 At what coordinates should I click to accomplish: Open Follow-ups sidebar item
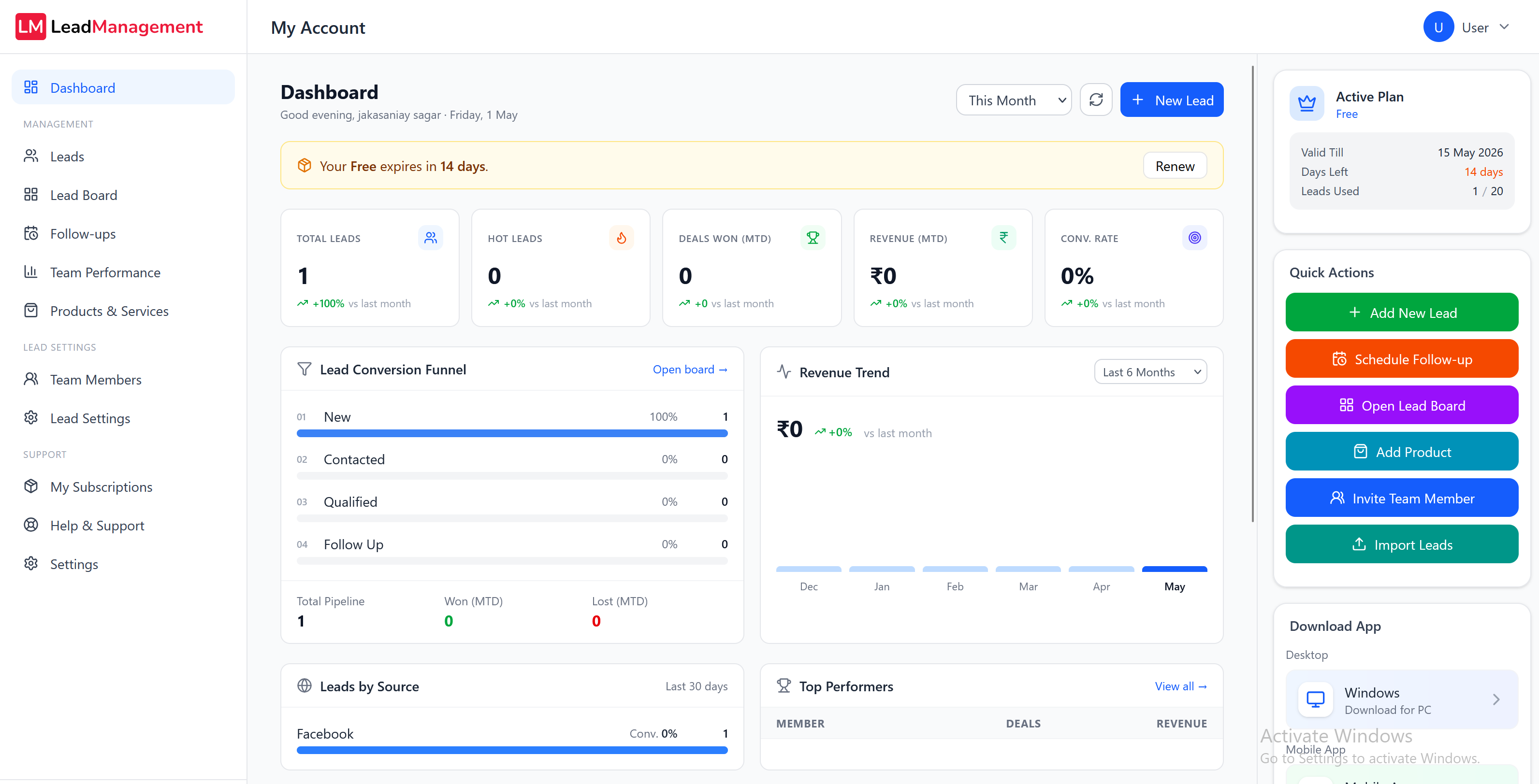coord(123,233)
